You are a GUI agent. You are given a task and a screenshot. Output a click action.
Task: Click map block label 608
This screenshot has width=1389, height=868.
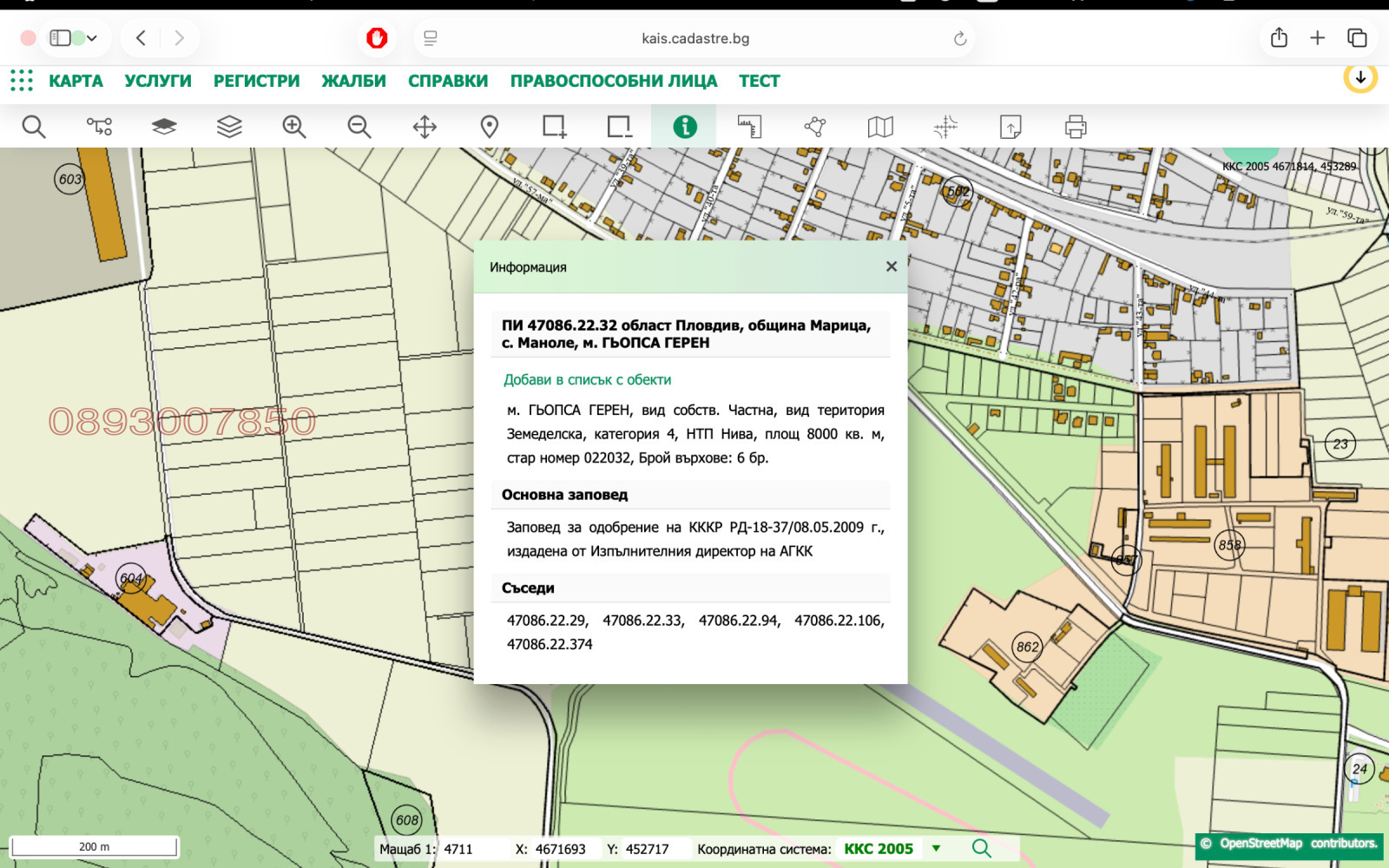407,819
